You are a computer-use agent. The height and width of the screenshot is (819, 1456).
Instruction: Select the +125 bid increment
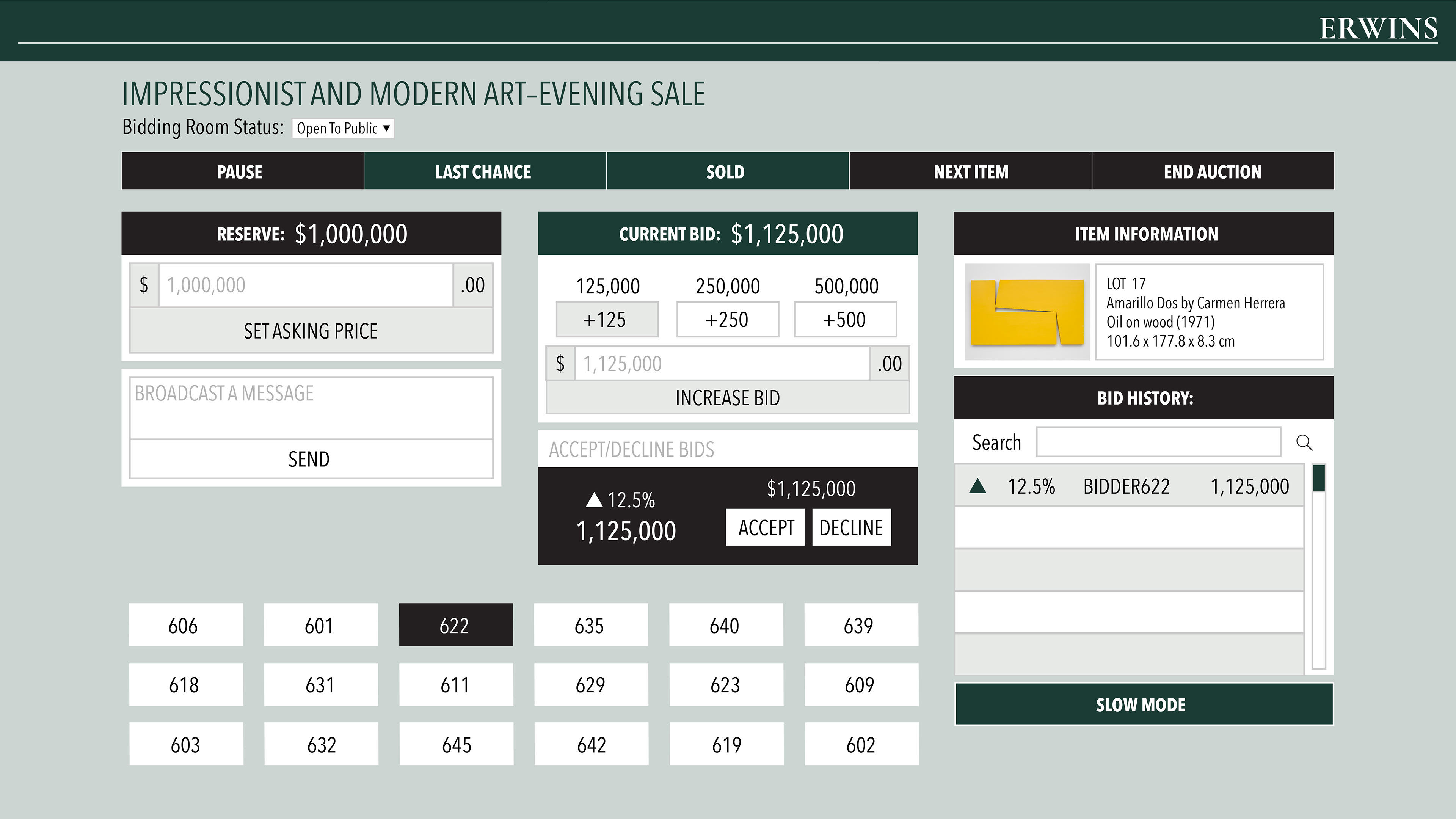tap(607, 319)
